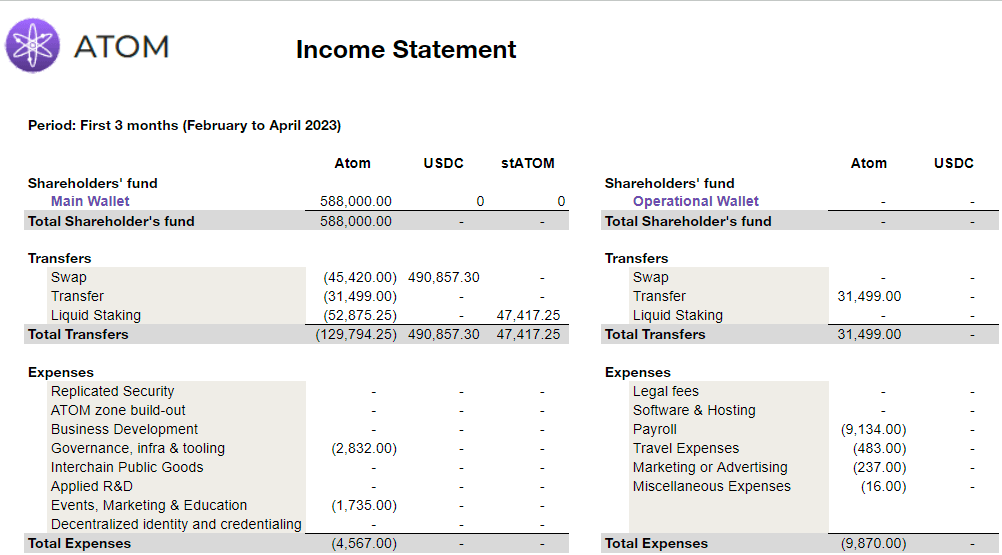Select the Income Statement title
The width and height of the screenshot is (1002, 555).
[406, 49]
